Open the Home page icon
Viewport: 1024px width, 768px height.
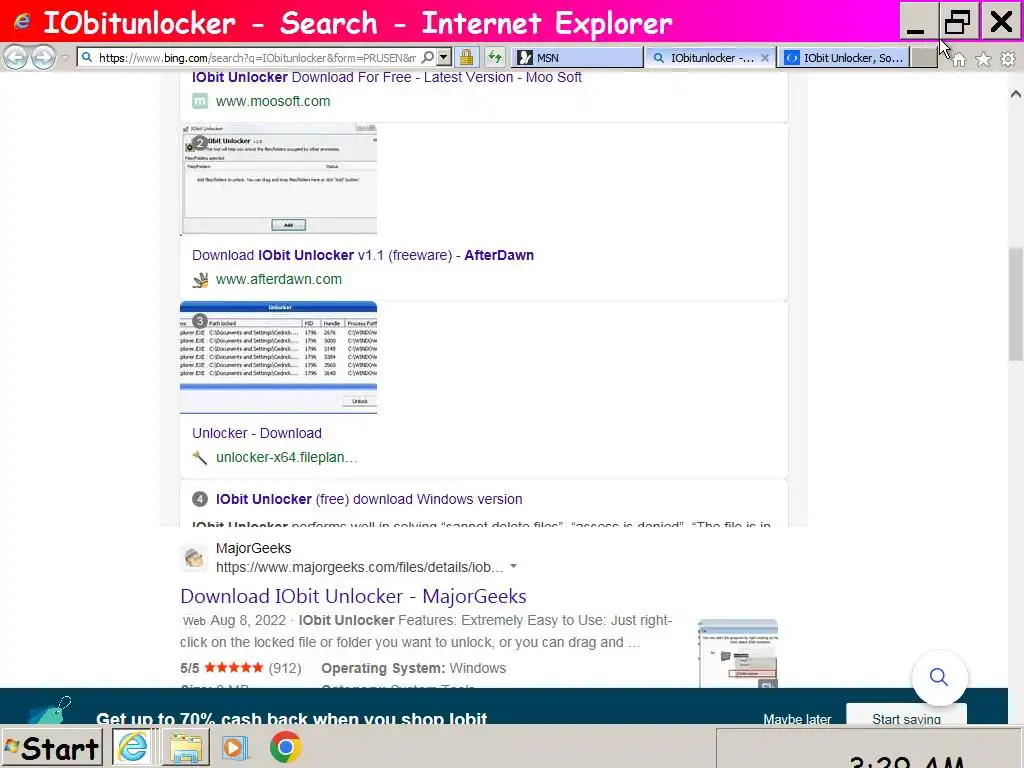[x=959, y=59]
